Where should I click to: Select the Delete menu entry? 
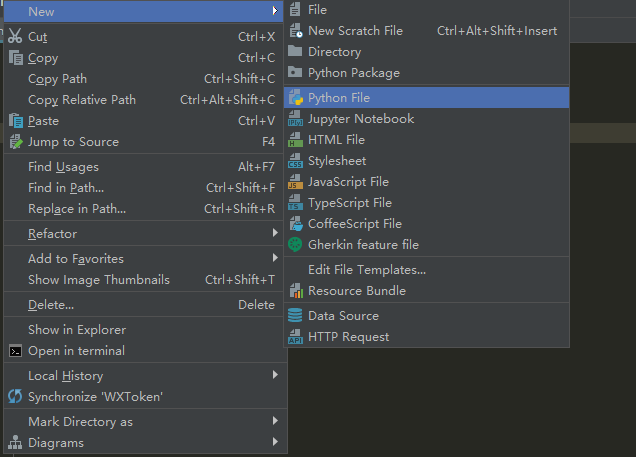coord(51,305)
